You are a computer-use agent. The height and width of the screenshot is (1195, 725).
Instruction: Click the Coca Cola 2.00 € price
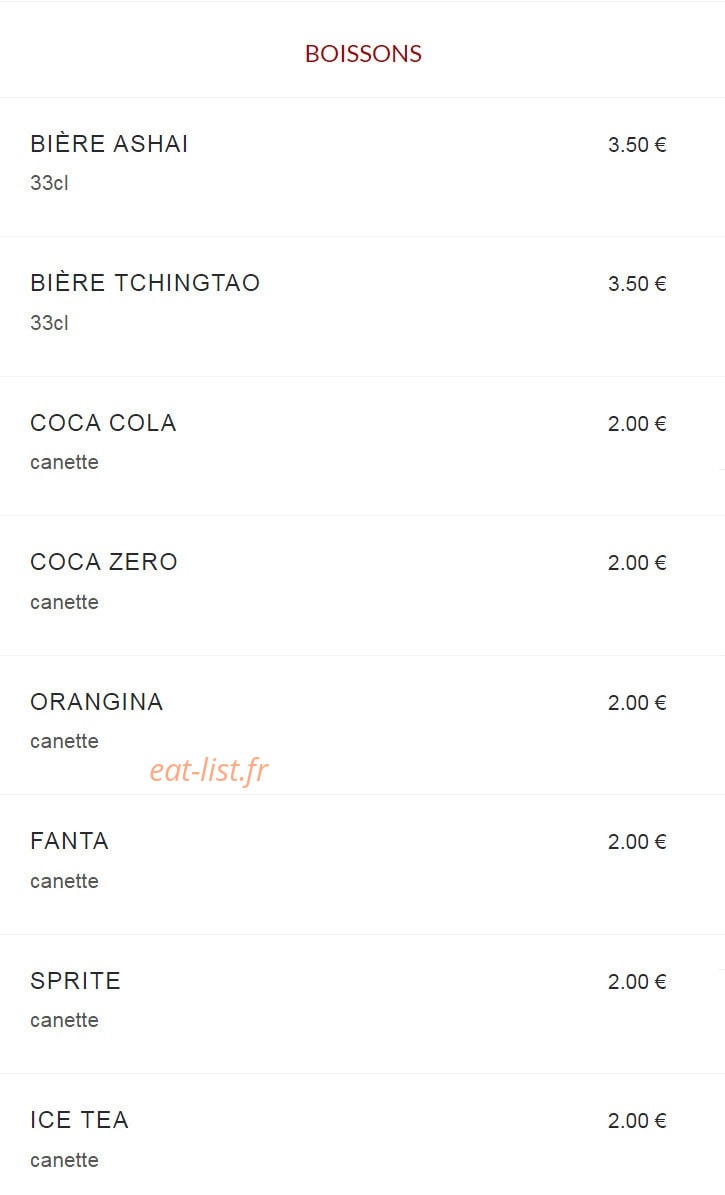pyautogui.click(x=637, y=423)
